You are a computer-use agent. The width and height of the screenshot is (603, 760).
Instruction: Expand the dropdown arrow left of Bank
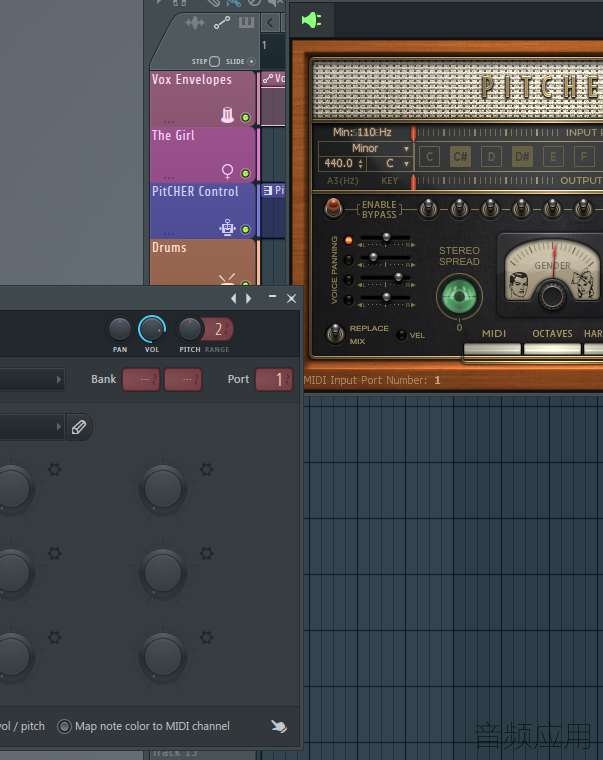pyautogui.click(x=59, y=380)
